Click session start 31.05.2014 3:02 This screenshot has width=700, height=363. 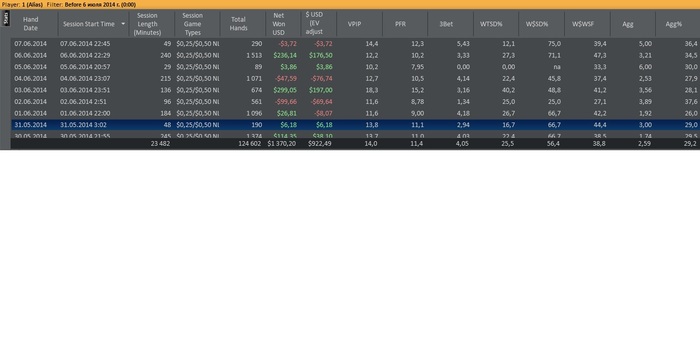click(83, 125)
